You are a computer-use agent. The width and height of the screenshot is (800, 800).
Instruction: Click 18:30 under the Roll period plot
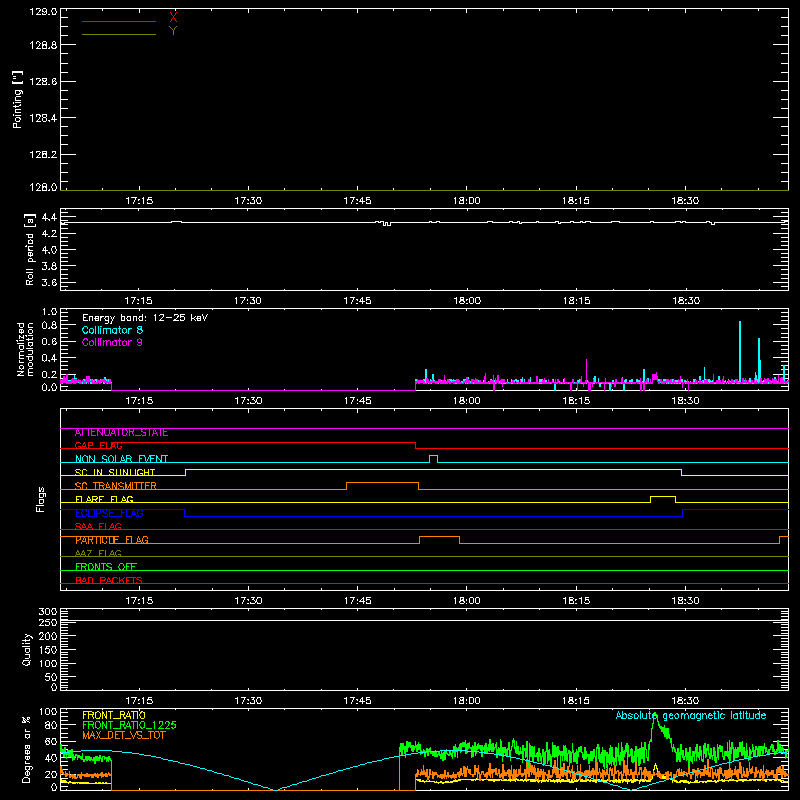click(685, 301)
